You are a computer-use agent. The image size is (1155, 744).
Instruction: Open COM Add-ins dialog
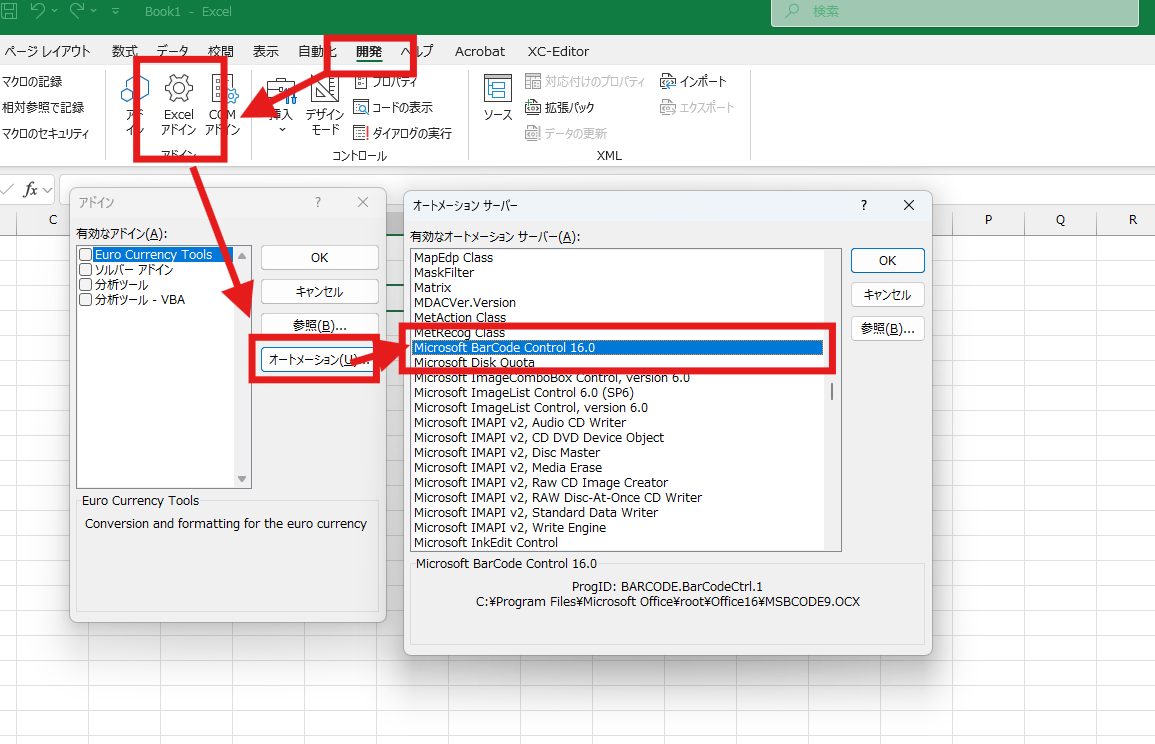(222, 105)
